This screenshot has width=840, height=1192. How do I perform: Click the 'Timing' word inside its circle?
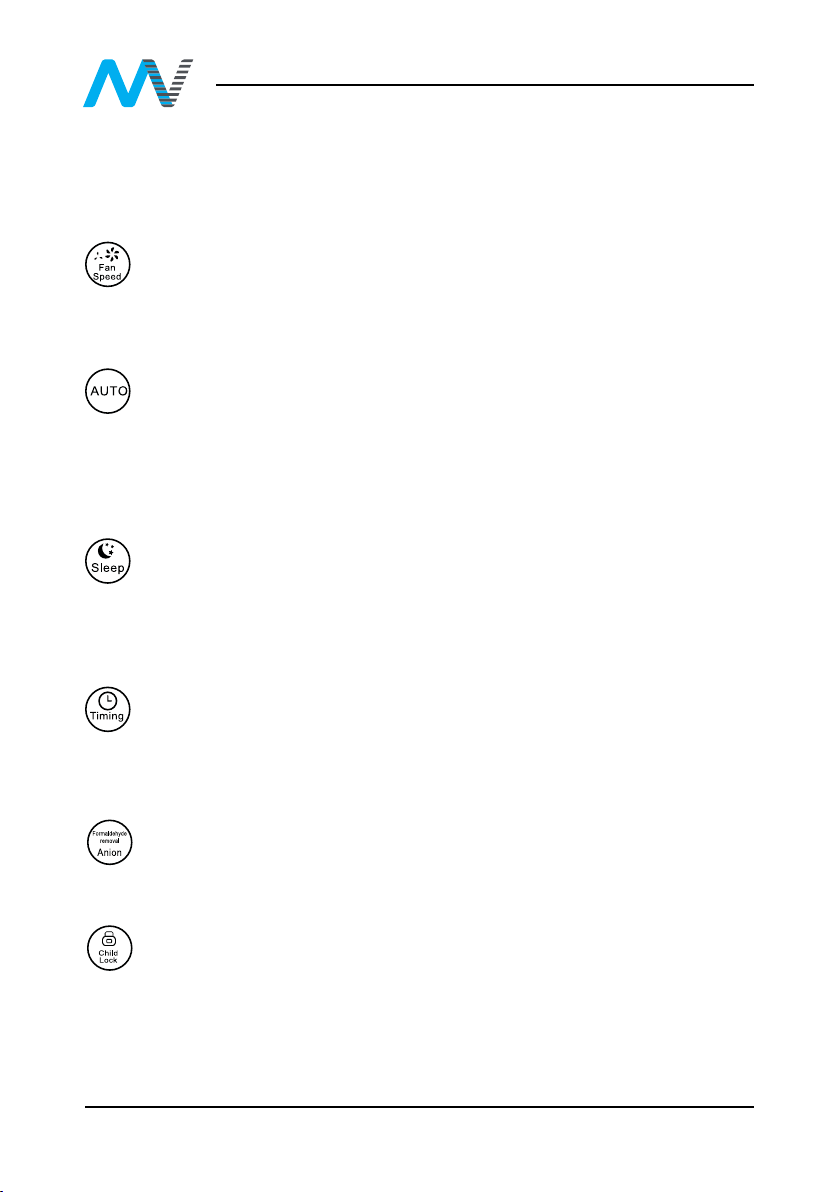click(x=107, y=716)
